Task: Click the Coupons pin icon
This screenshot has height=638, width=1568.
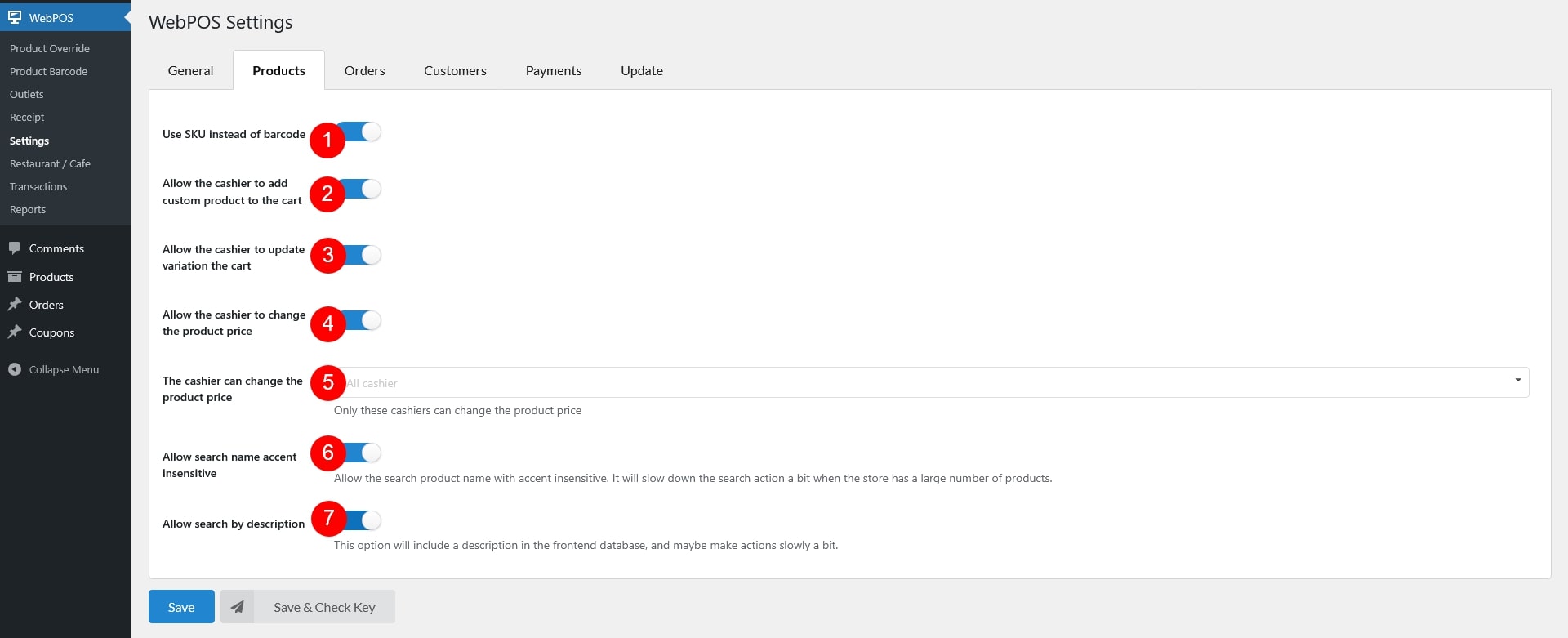Action: [15, 332]
